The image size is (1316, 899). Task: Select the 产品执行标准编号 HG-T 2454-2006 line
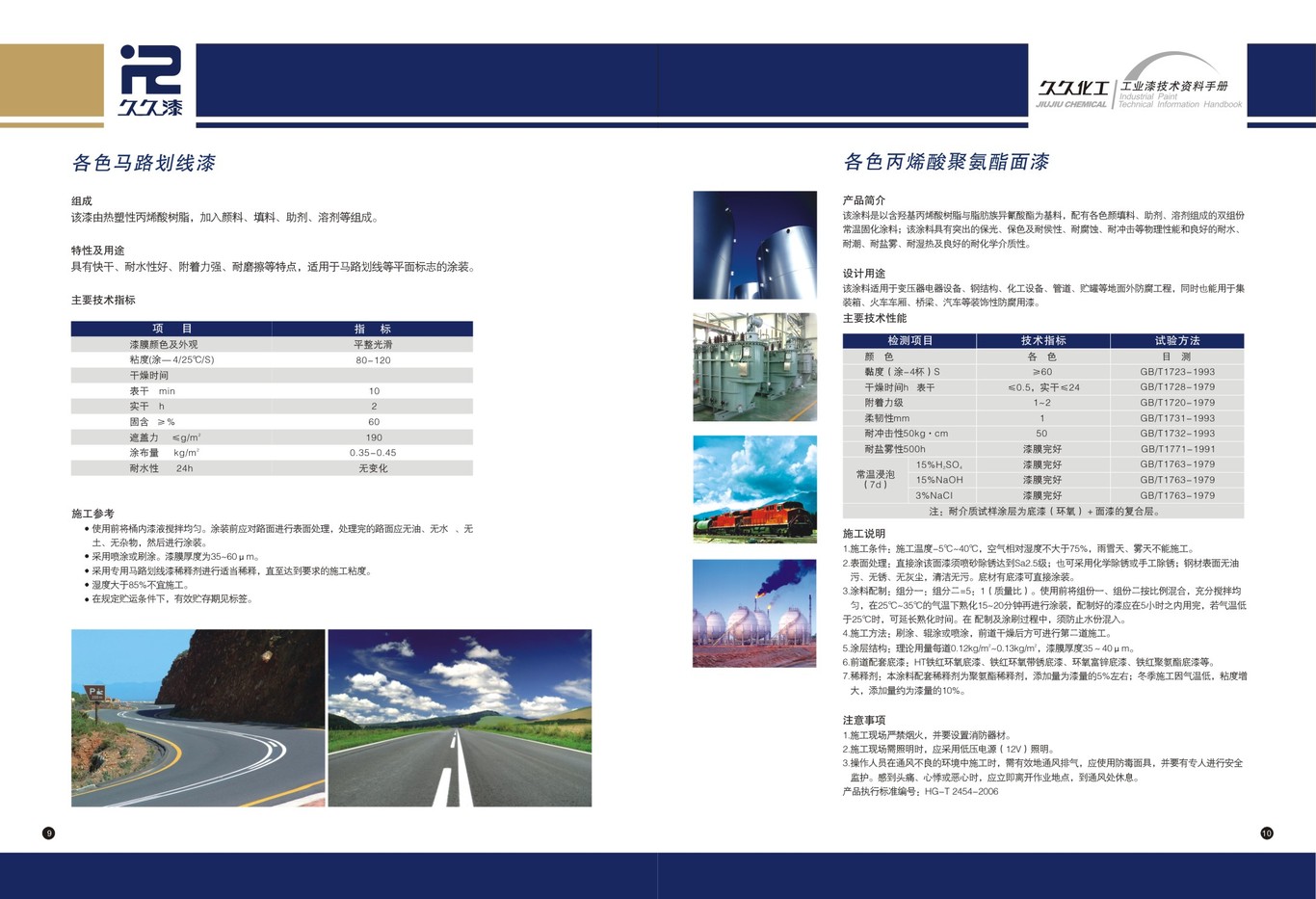pyautogui.click(x=921, y=791)
